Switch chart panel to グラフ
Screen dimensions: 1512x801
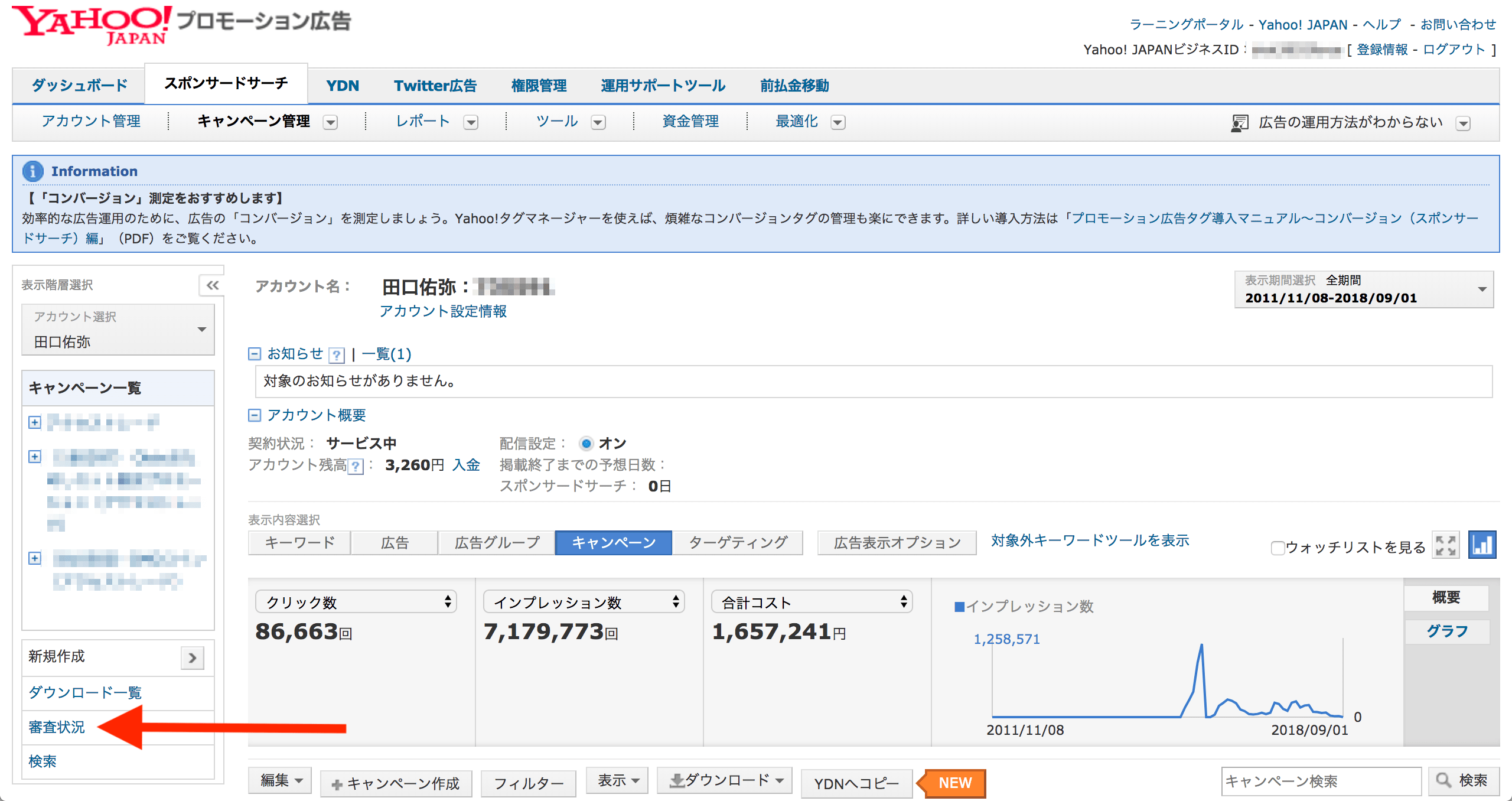pos(1446,631)
